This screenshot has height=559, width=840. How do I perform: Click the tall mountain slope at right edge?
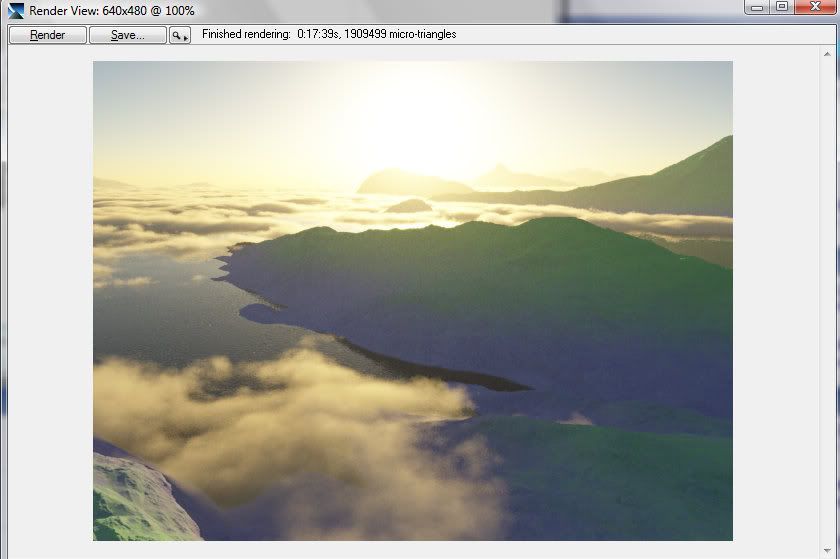(x=690, y=180)
